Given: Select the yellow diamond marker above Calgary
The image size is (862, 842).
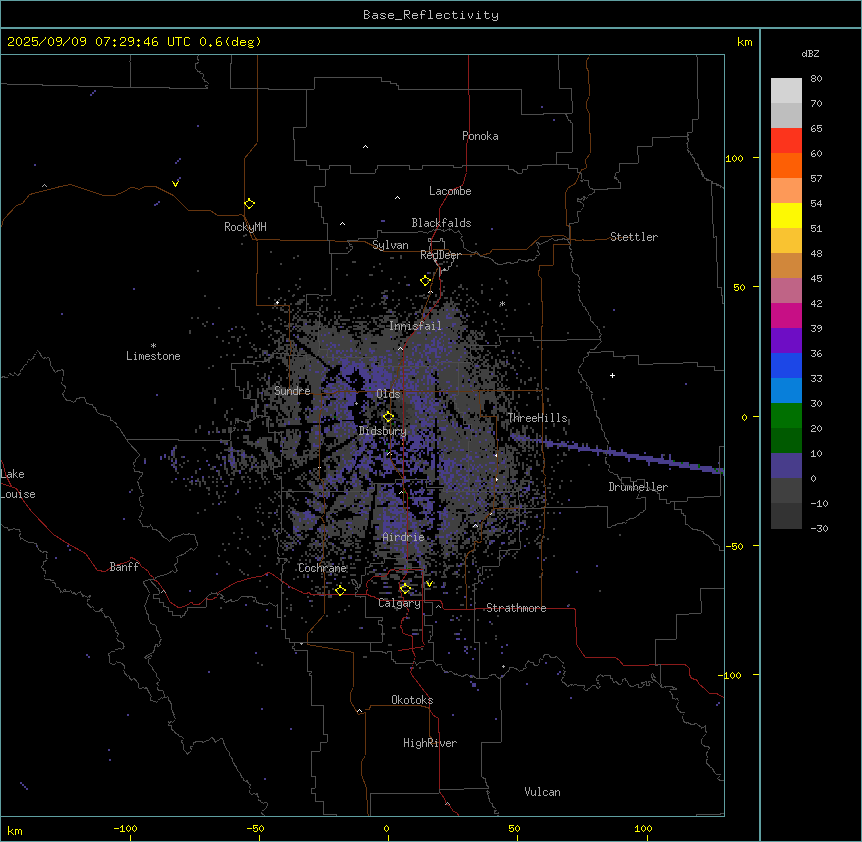Looking at the screenshot, I should tap(405, 589).
